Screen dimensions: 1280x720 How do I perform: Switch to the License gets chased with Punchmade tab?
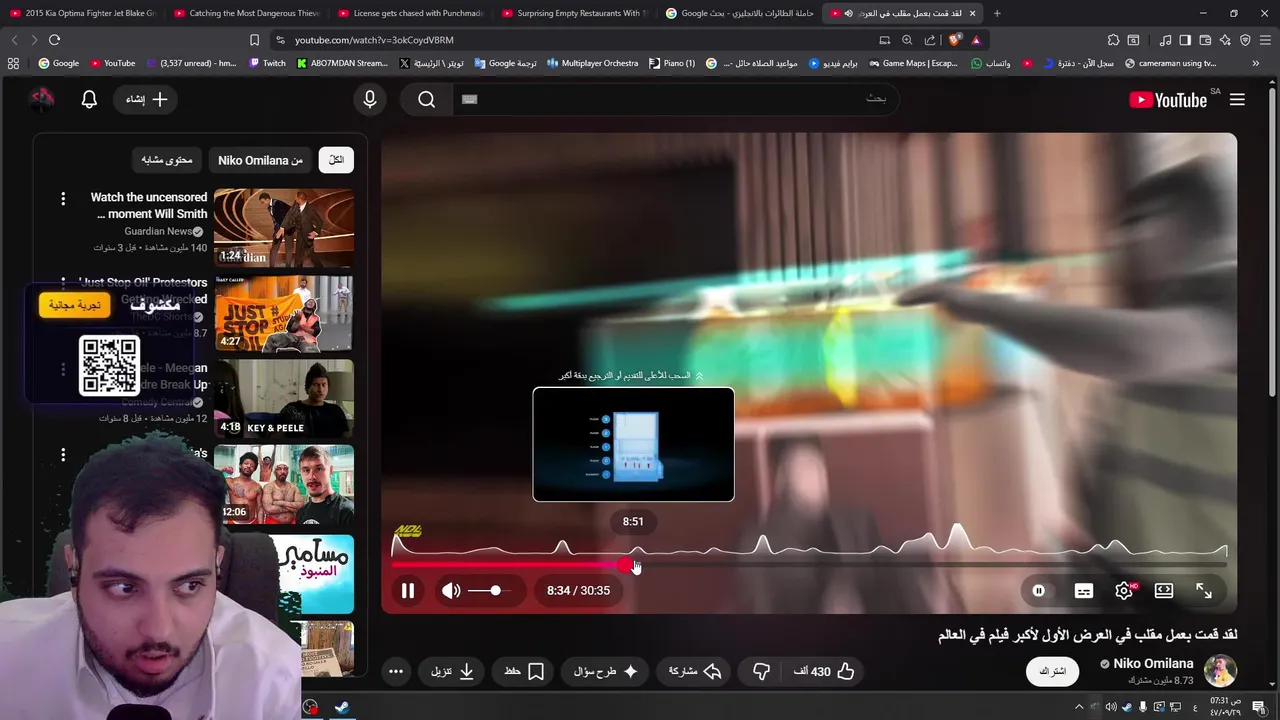click(411, 13)
